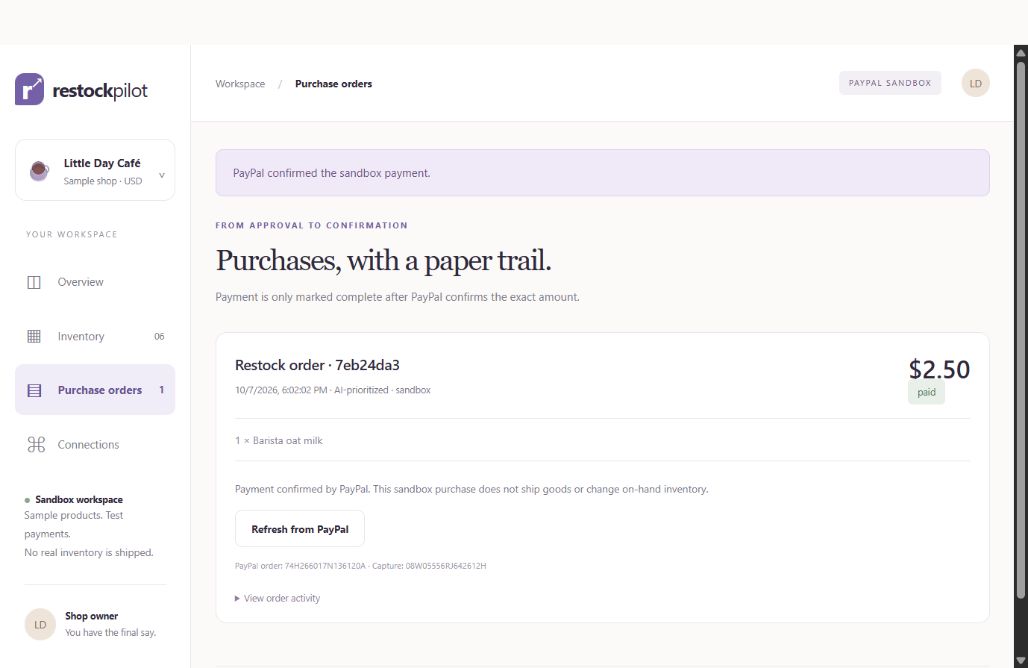Click the $2.50 order amount
Screen dimensions: 1028x668
click(939, 370)
